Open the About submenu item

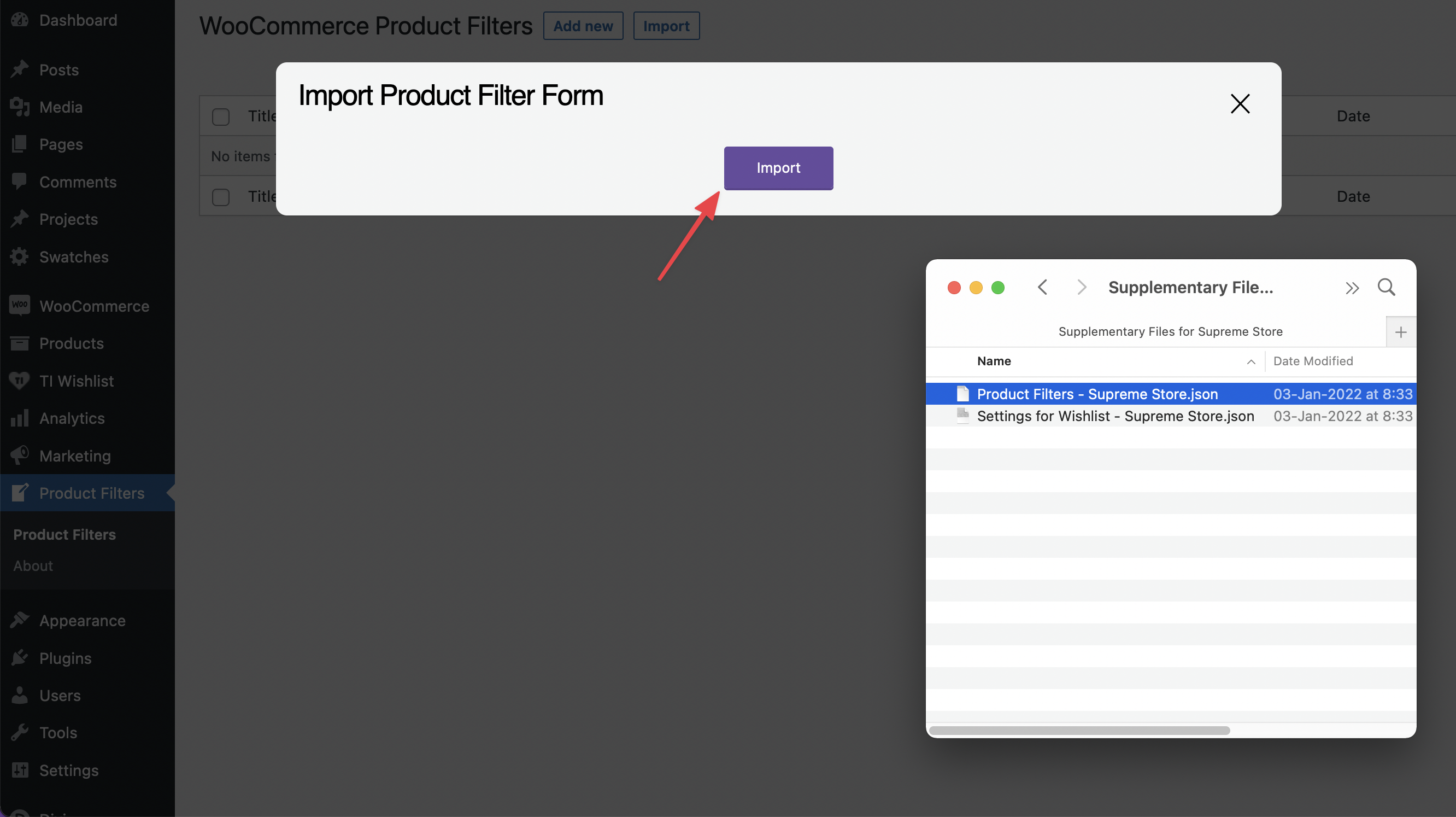[33, 566]
